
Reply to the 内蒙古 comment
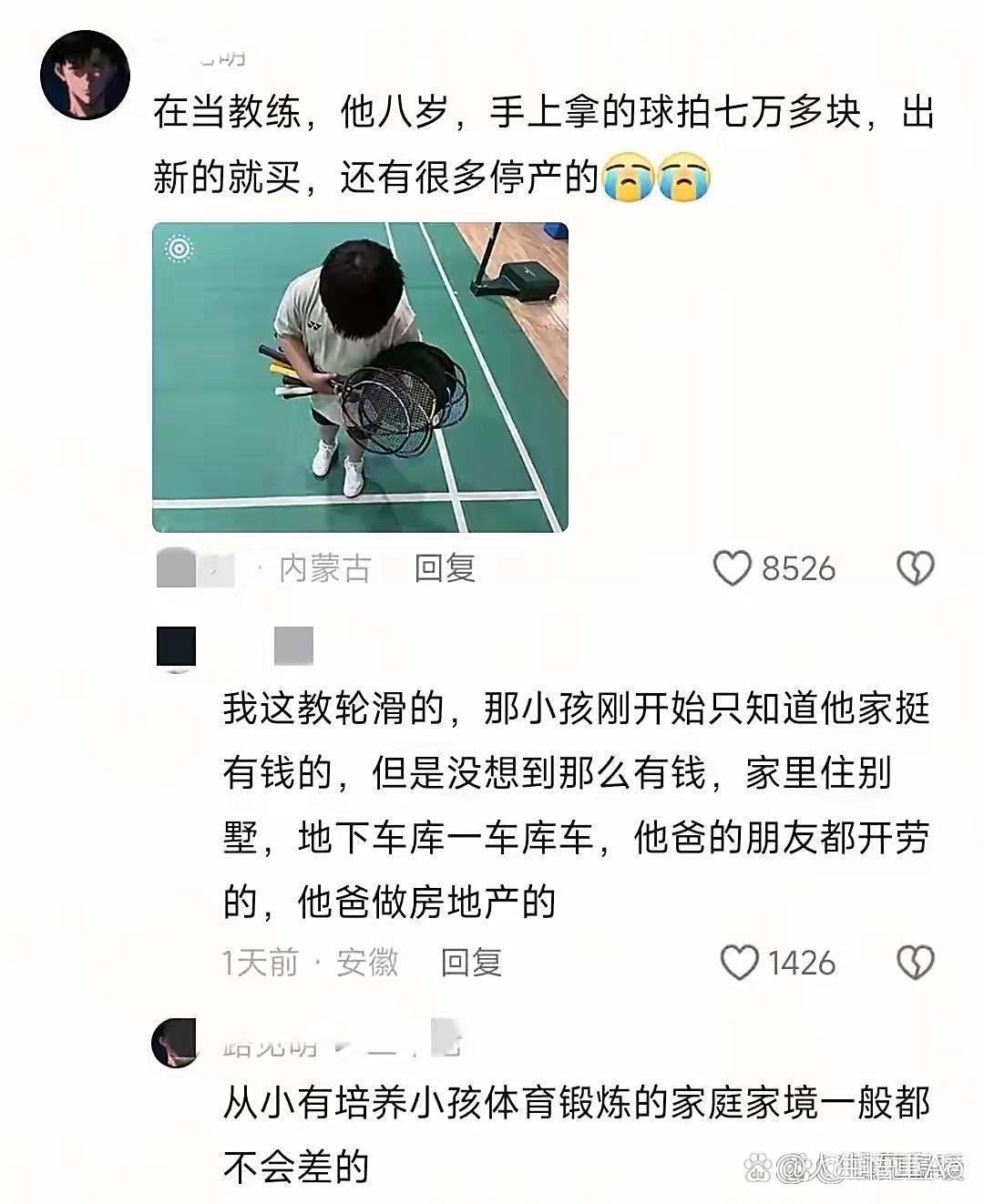pyautogui.click(x=445, y=568)
